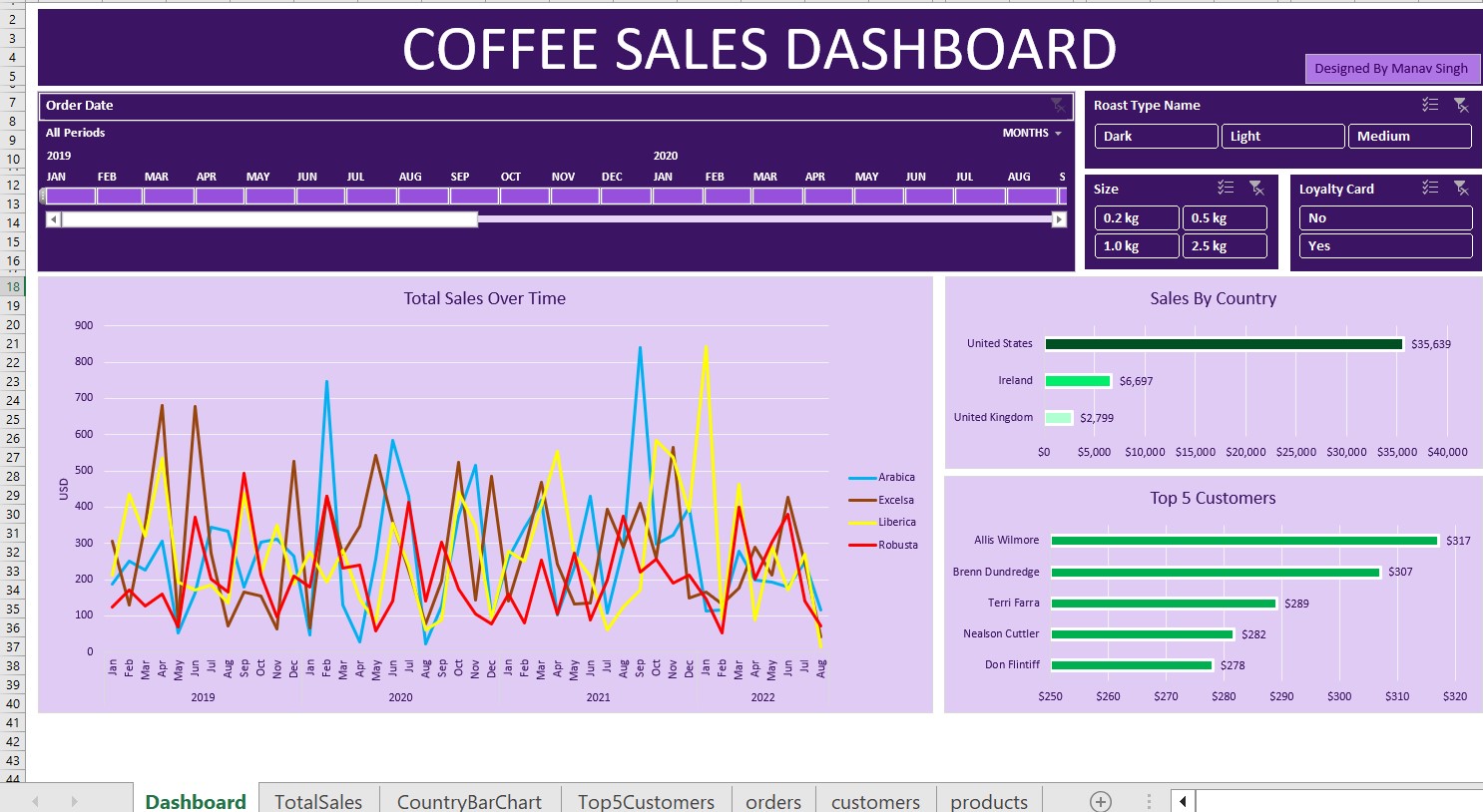The height and width of the screenshot is (812, 1483).
Task: Select the Medium roast type button
Action: [1408, 136]
